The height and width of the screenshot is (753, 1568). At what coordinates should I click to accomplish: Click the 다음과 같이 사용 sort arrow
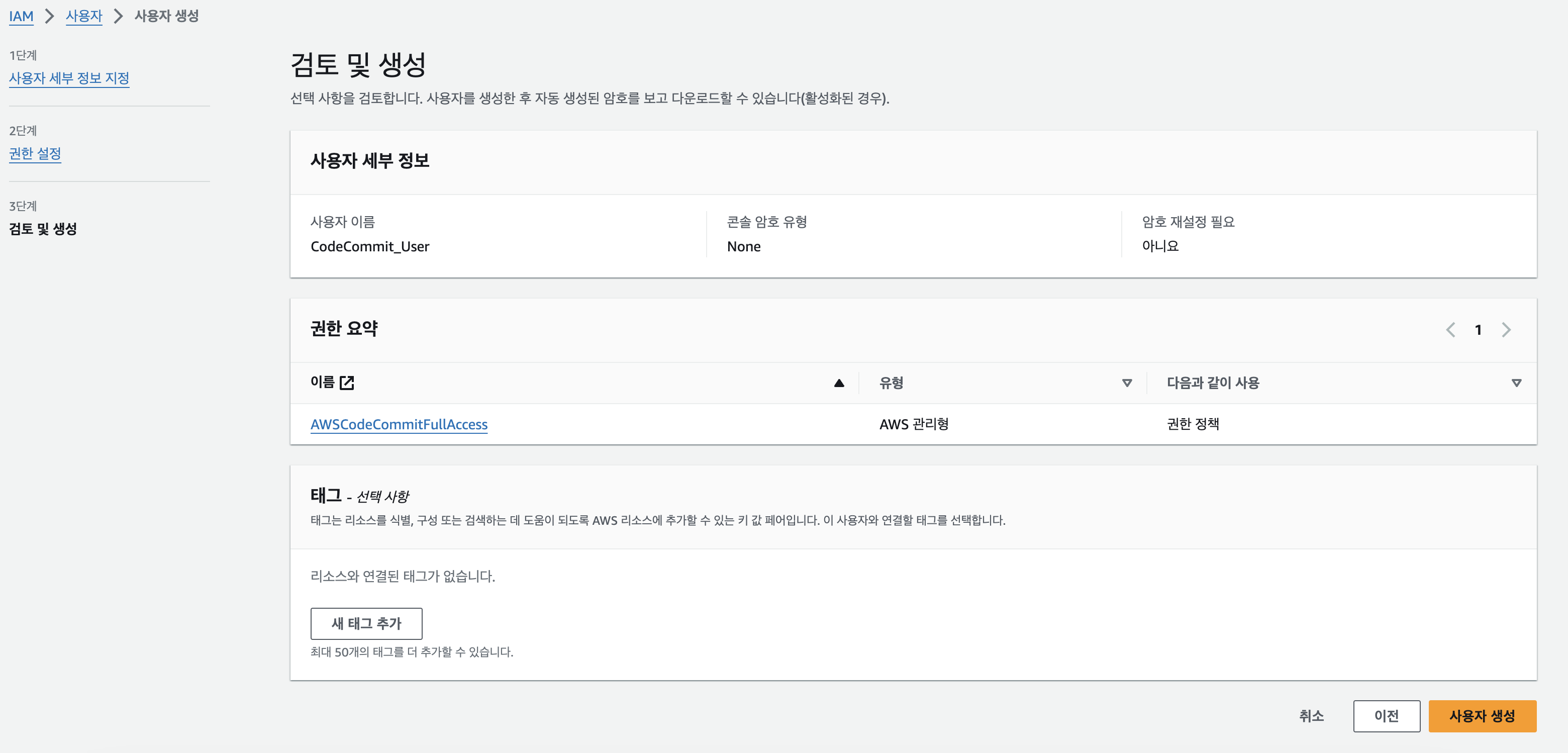(1516, 383)
